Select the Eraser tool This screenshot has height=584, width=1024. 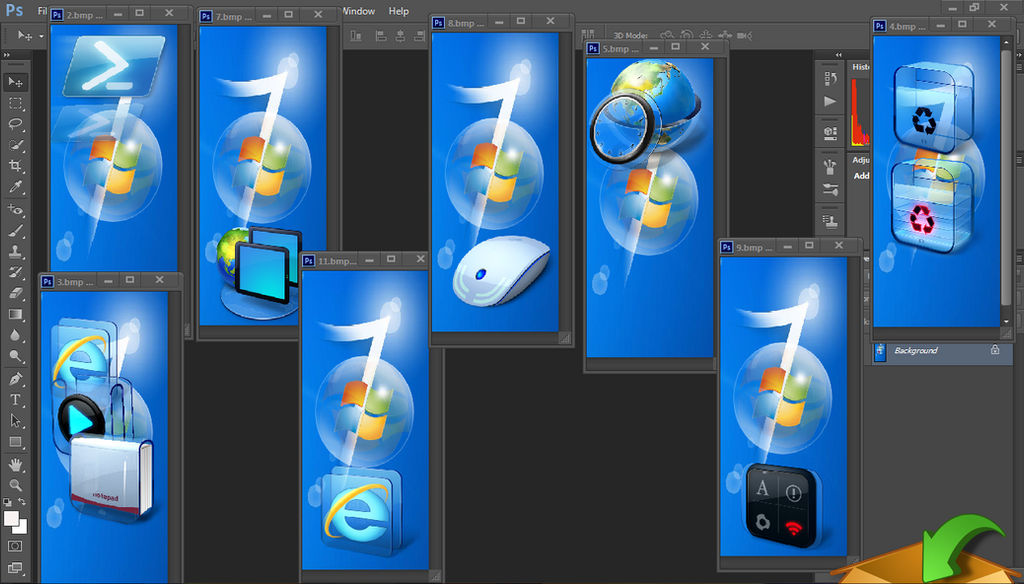(x=16, y=293)
